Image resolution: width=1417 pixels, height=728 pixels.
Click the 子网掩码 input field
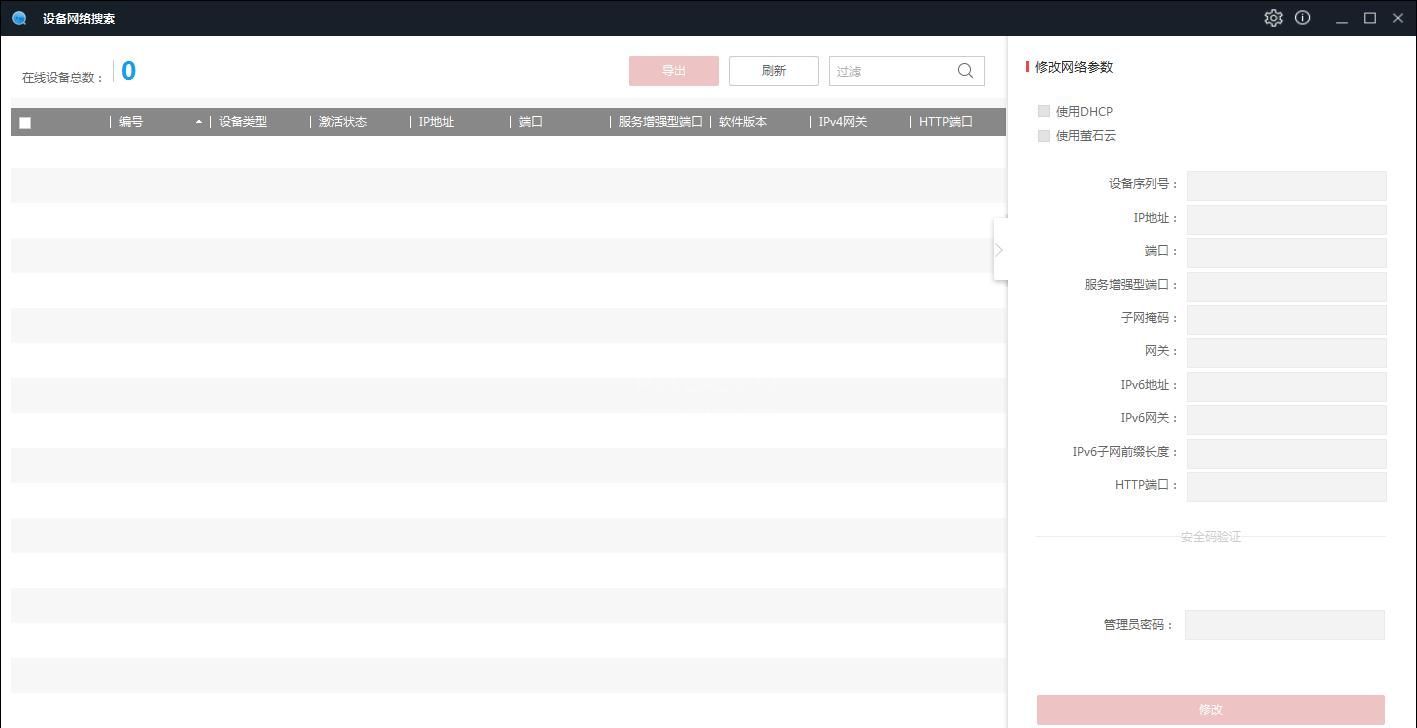[x=1286, y=320]
